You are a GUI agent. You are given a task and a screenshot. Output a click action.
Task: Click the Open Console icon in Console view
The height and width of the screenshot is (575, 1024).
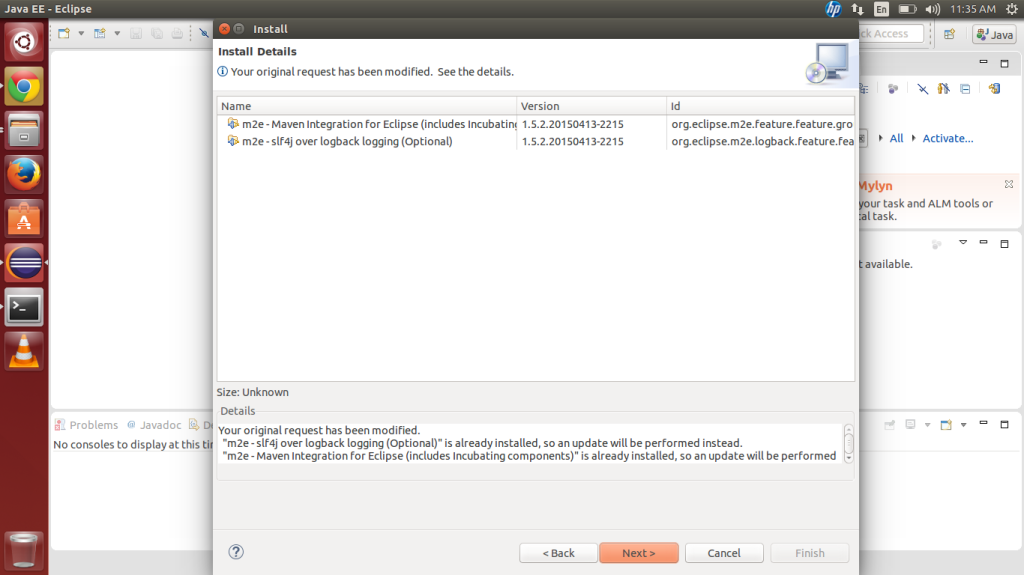click(x=946, y=425)
